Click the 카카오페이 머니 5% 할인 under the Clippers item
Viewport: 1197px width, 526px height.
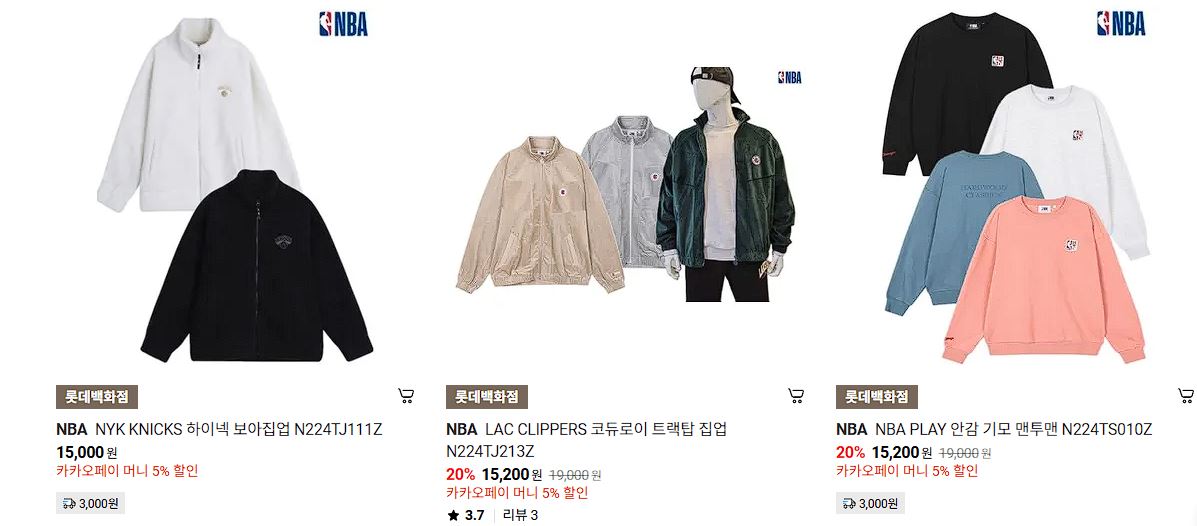click(x=517, y=493)
